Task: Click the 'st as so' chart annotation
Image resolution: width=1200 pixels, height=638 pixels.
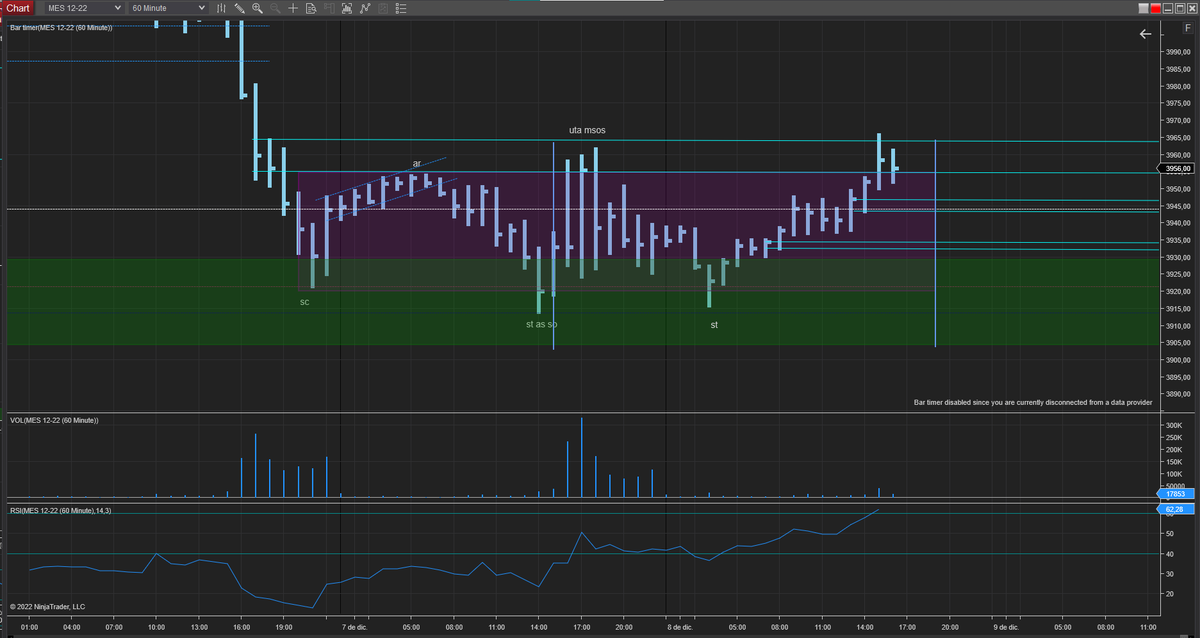Action: (x=541, y=324)
